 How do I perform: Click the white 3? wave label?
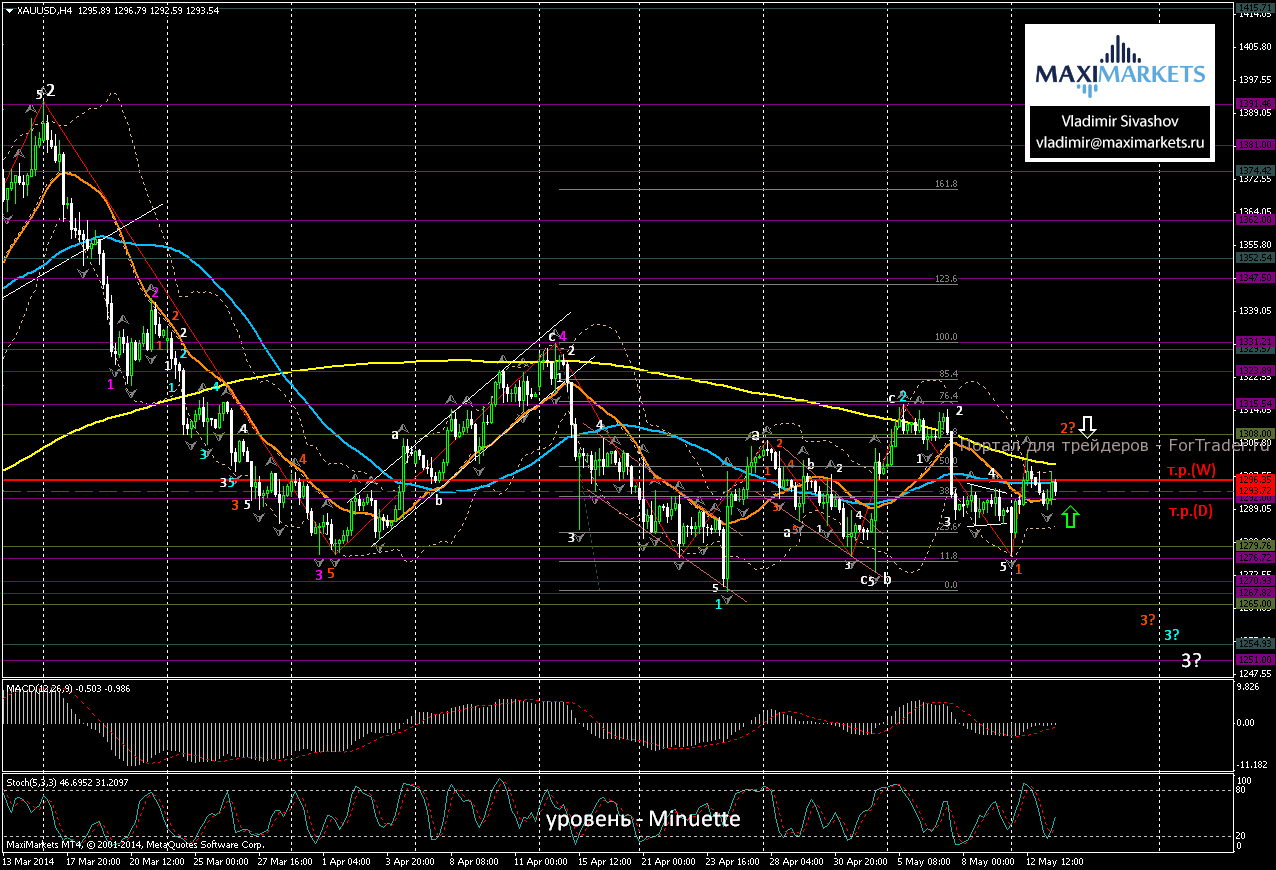point(1190,660)
